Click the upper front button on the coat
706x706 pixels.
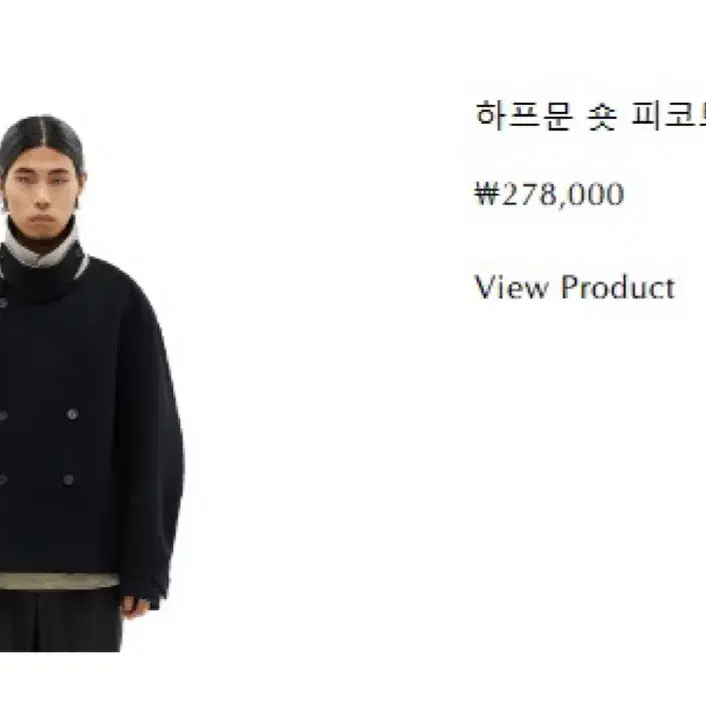coord(72,414)
